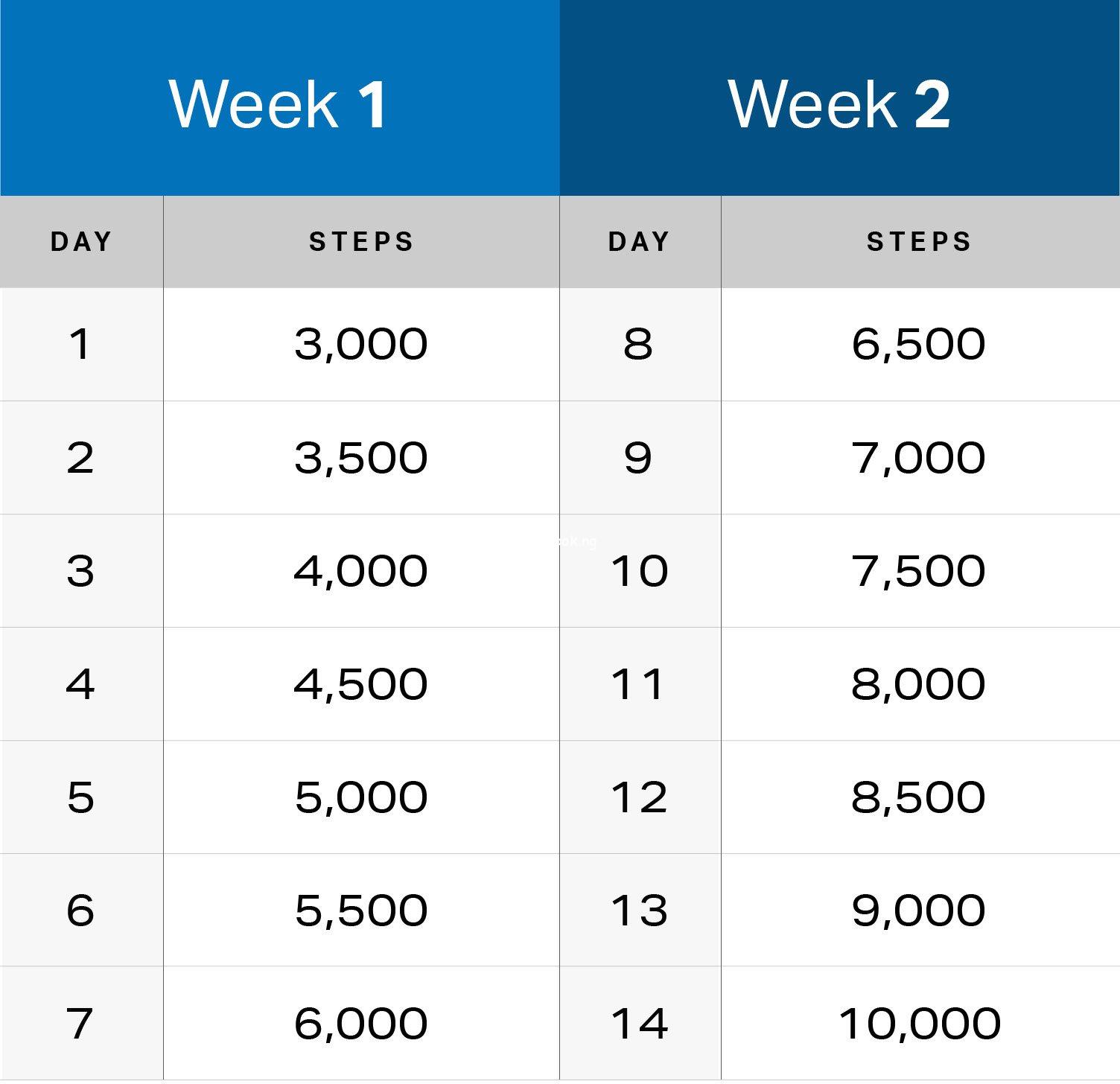This screenshot has height=1084, width=1120.
Task: Click the Day 9 cell
Action: 638,457
